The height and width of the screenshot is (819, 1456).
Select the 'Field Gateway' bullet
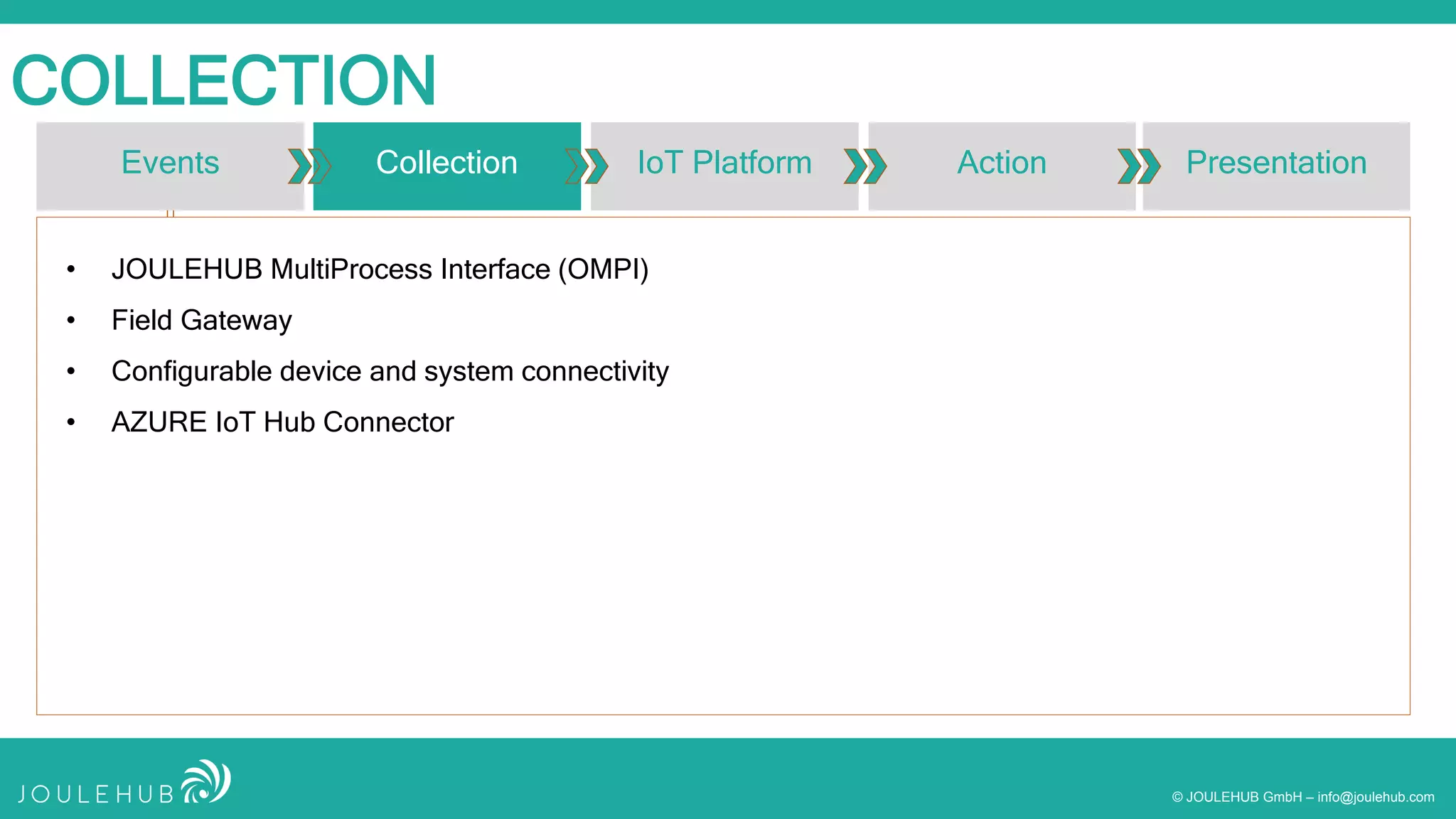[202, 321]
